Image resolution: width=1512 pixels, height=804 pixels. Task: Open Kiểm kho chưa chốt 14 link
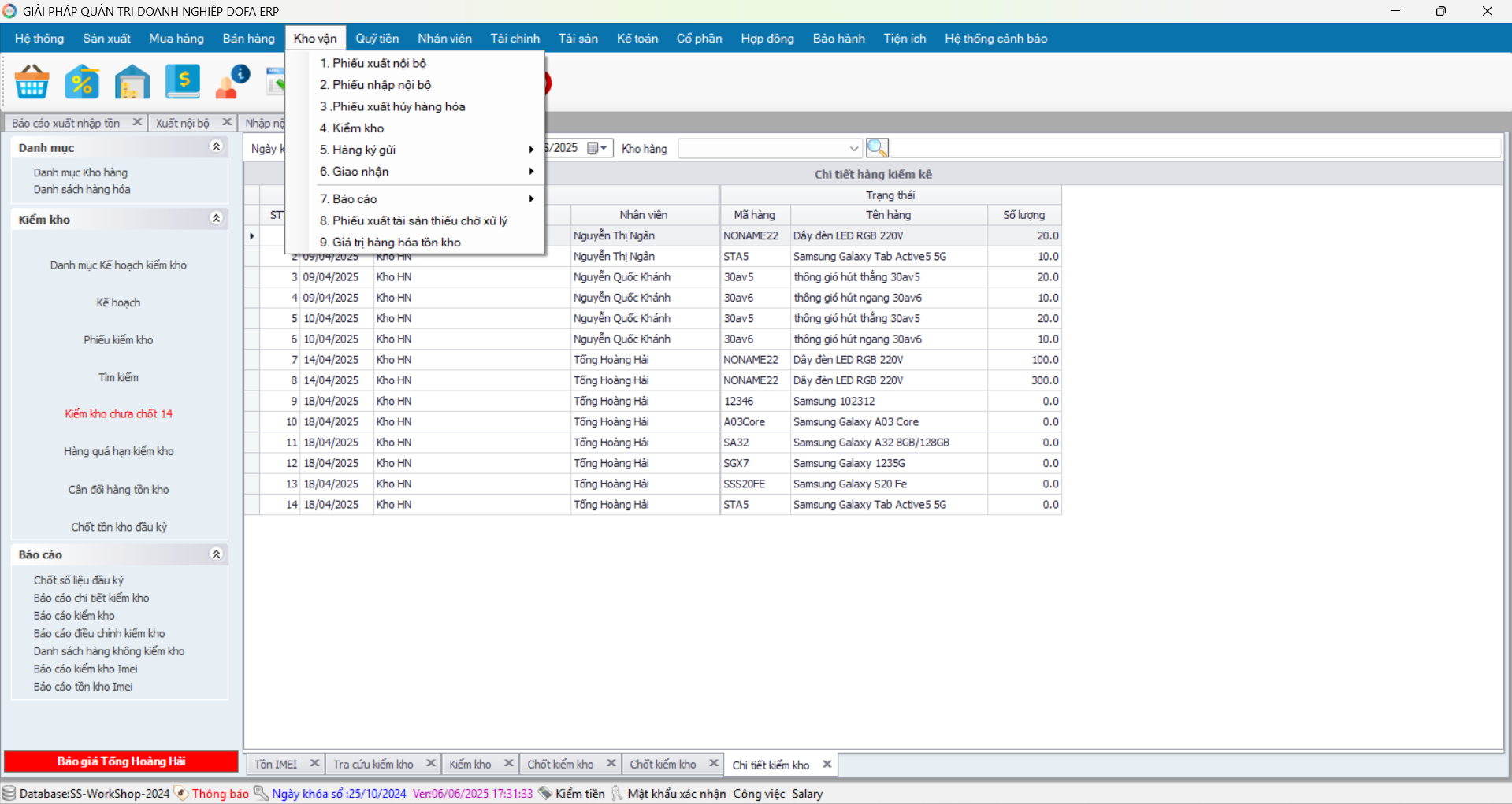(118, 414)
